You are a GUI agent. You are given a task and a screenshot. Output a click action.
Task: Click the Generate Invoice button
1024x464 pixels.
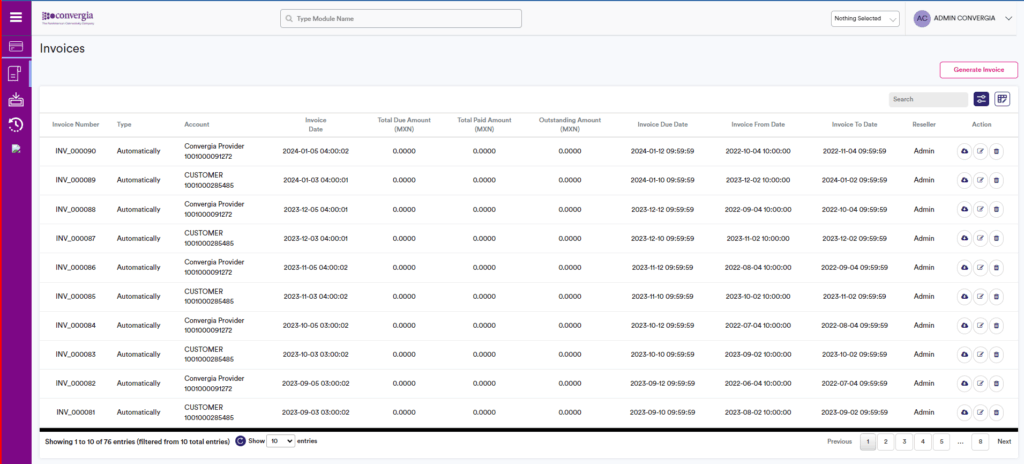pos(978,70)
